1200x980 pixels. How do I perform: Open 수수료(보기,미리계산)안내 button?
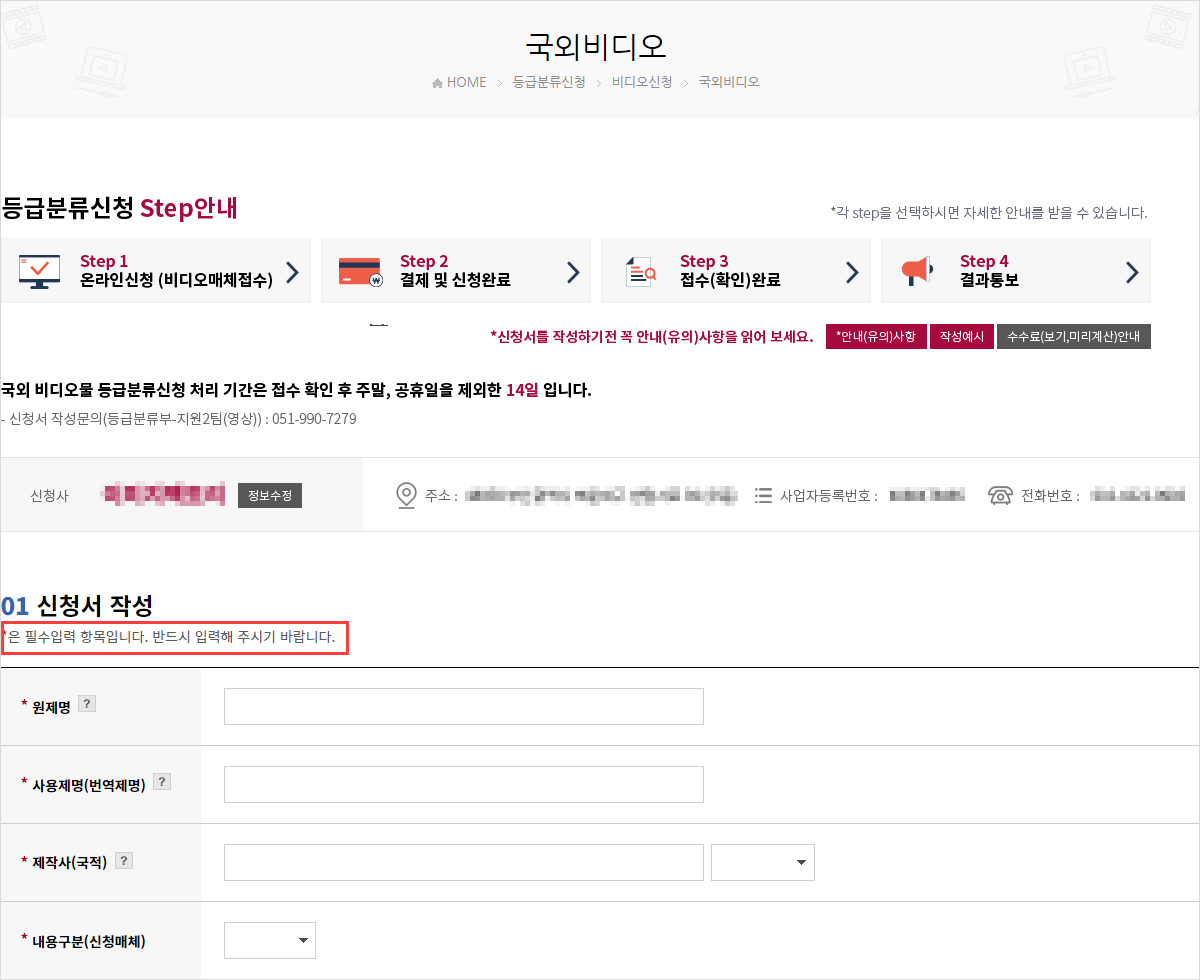[1073, 337]
